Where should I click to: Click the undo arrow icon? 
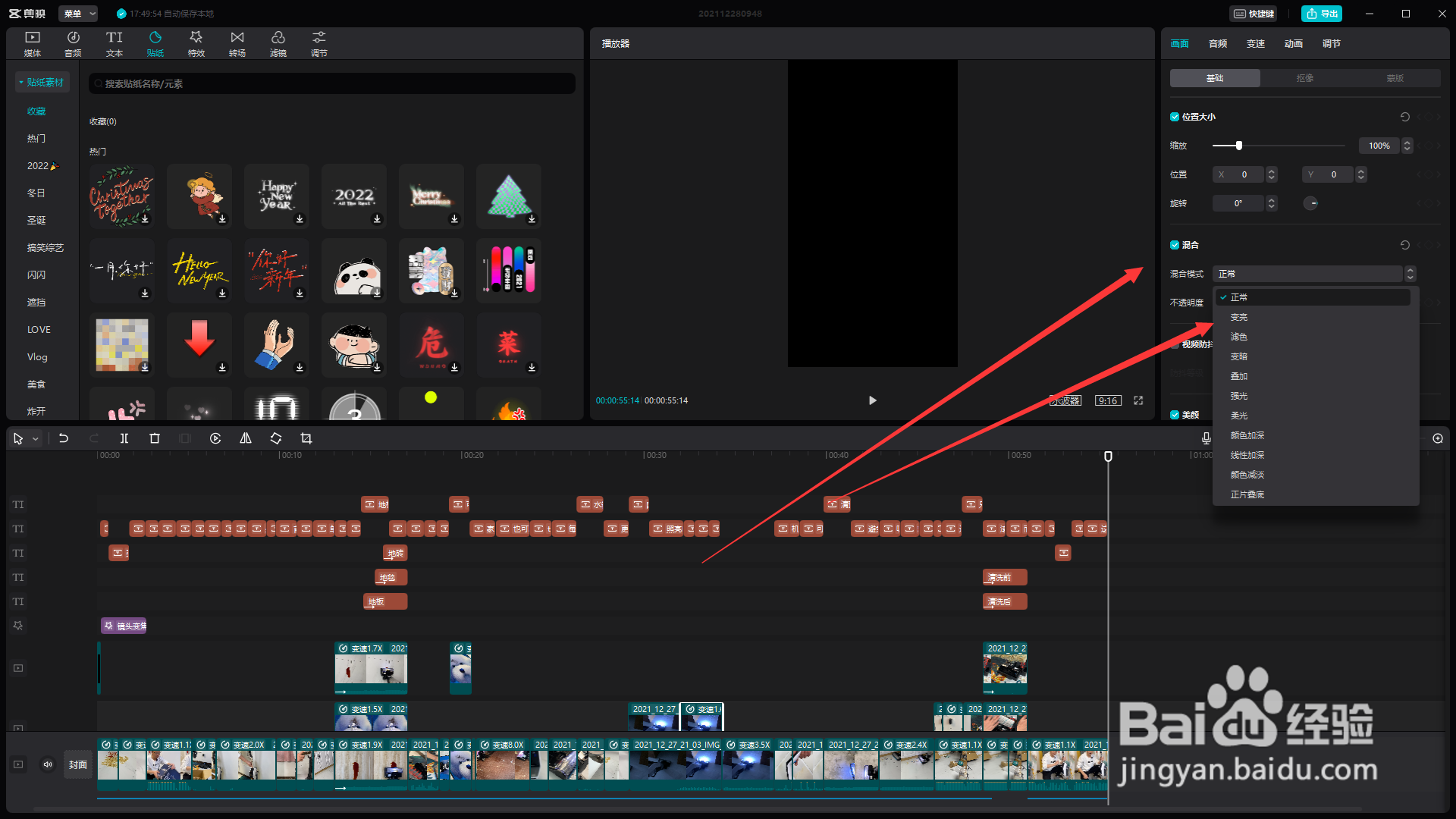64,438
